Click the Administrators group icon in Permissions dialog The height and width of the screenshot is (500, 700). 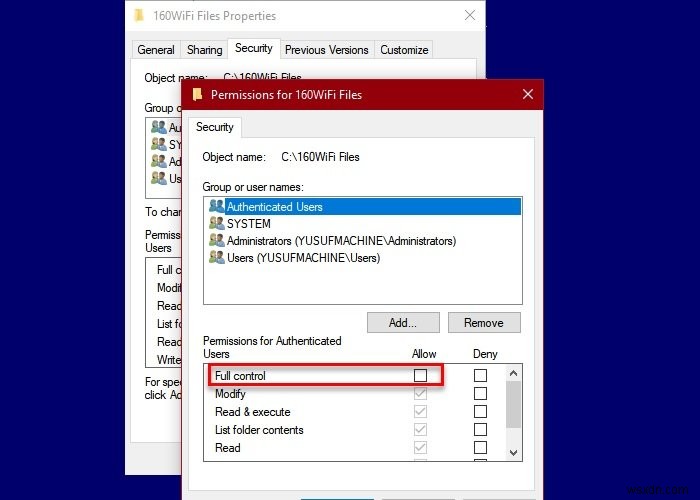217,240
